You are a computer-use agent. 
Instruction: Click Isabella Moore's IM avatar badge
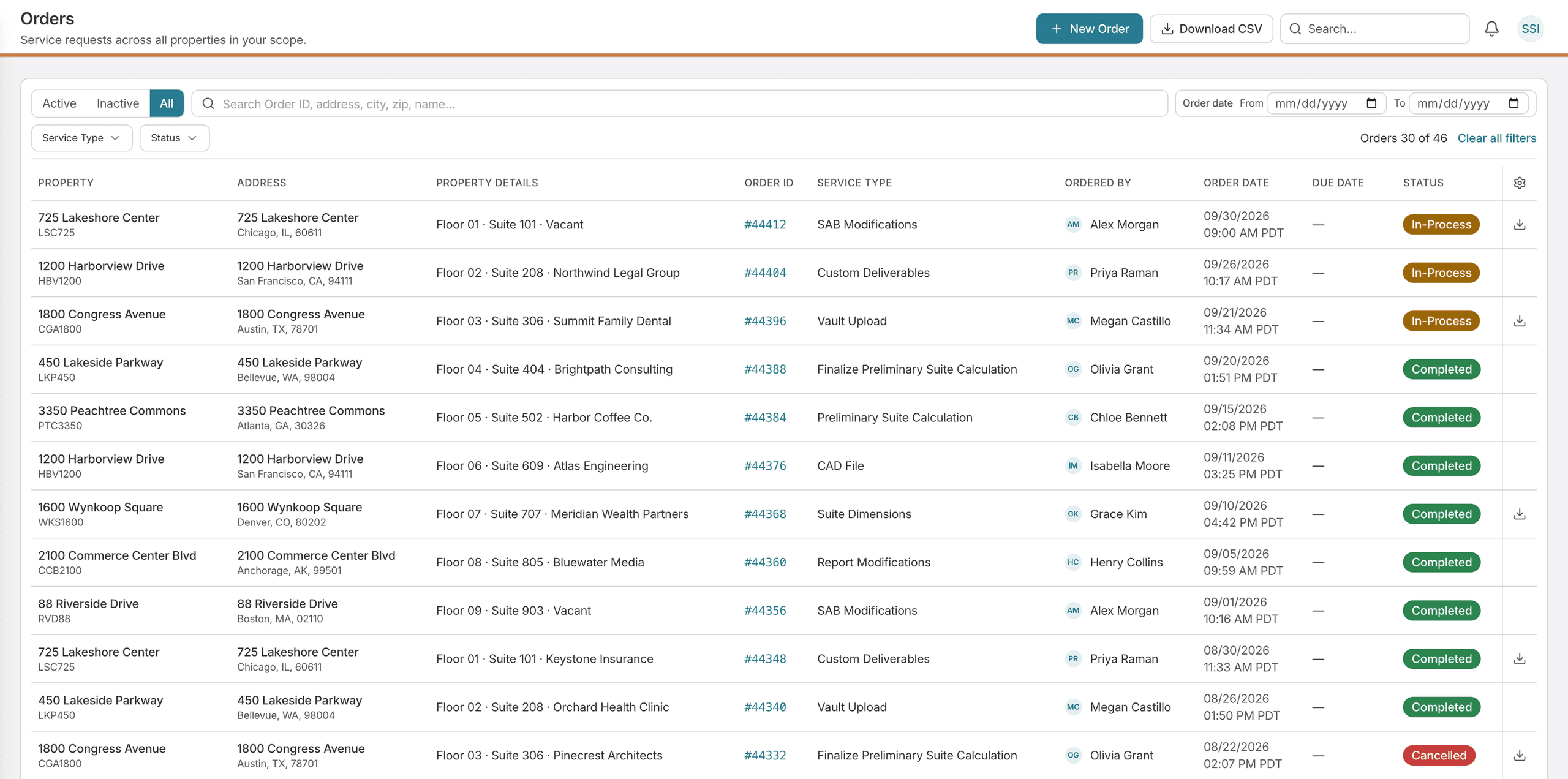(x=1073, y=465)
